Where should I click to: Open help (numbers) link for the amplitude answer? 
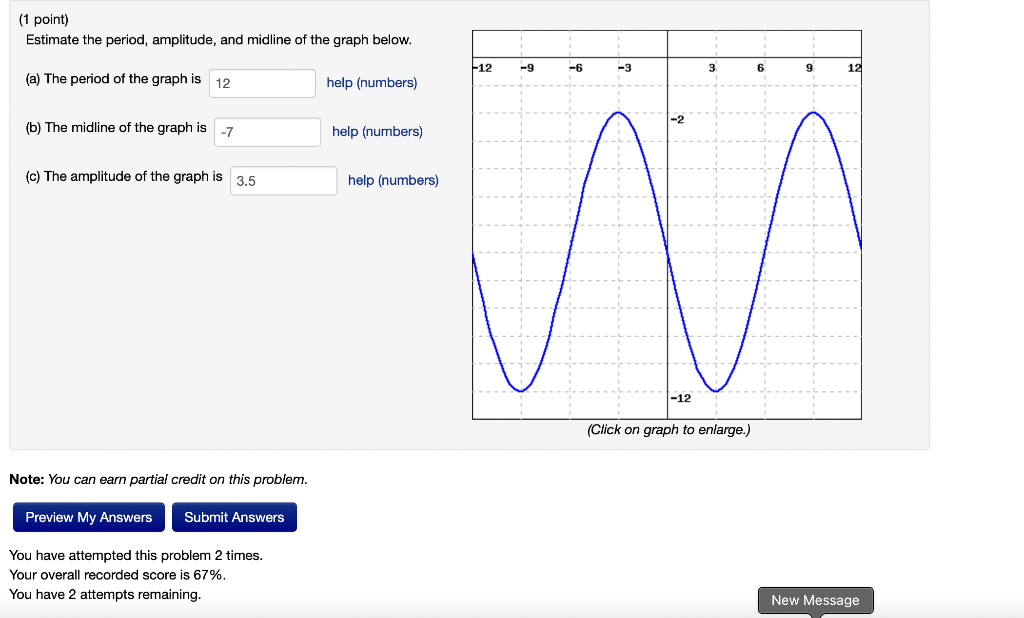[x=393, y=180]
